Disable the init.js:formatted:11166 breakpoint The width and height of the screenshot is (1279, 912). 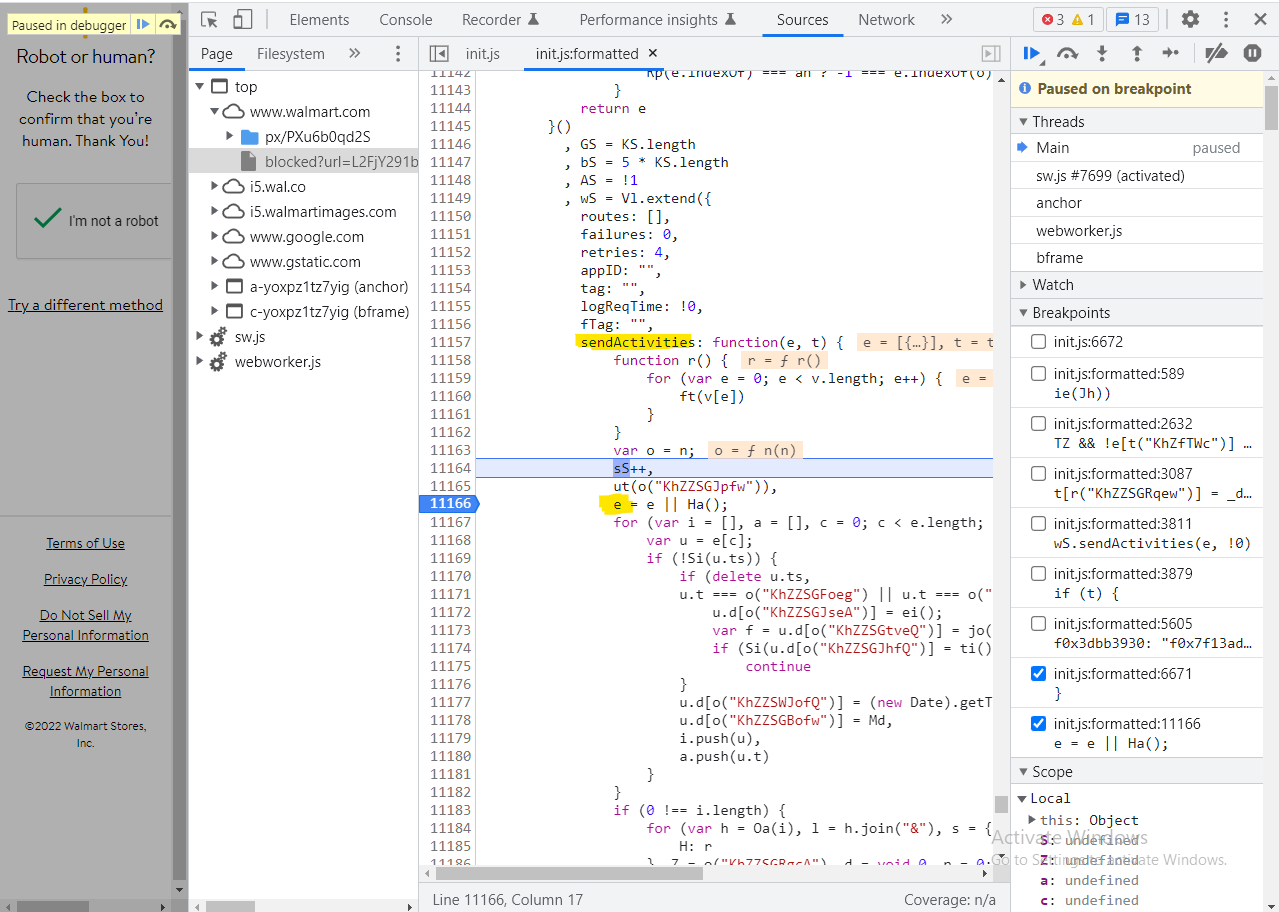click(1038, 724)
